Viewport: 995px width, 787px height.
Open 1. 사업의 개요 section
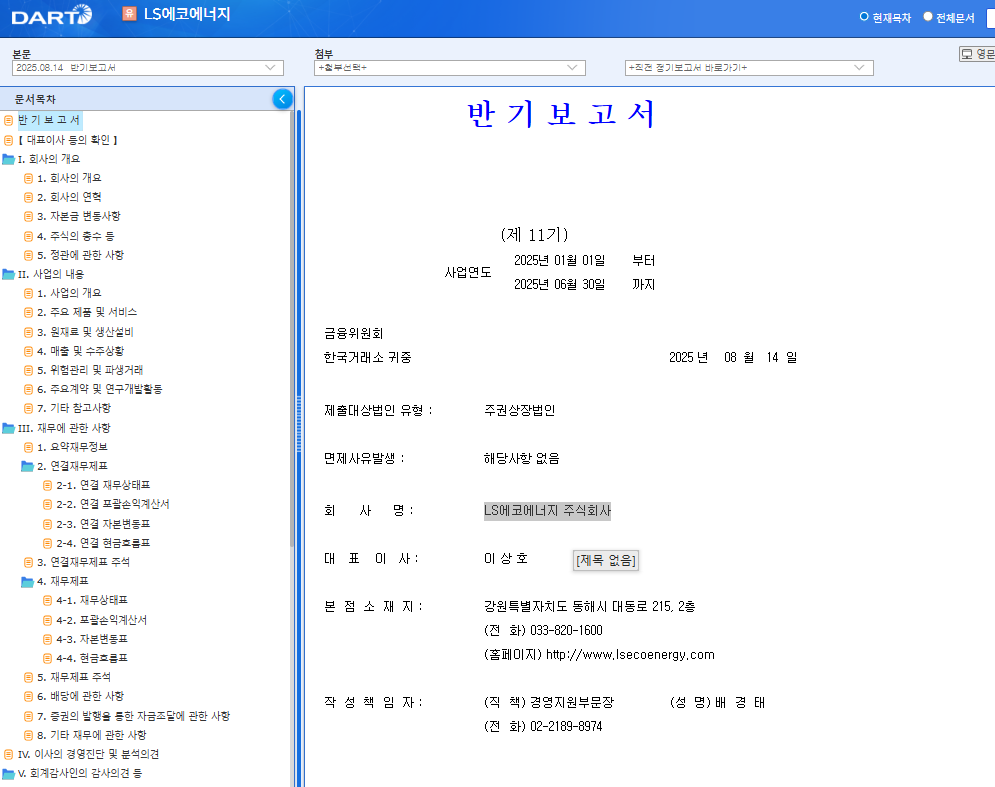[x=69, y=293]
